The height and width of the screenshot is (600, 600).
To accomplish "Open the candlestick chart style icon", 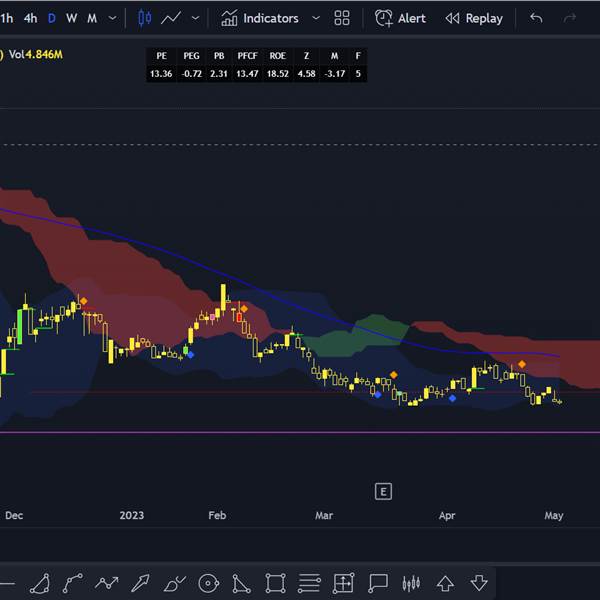I will pyautogui.click(x=145, y=18).
